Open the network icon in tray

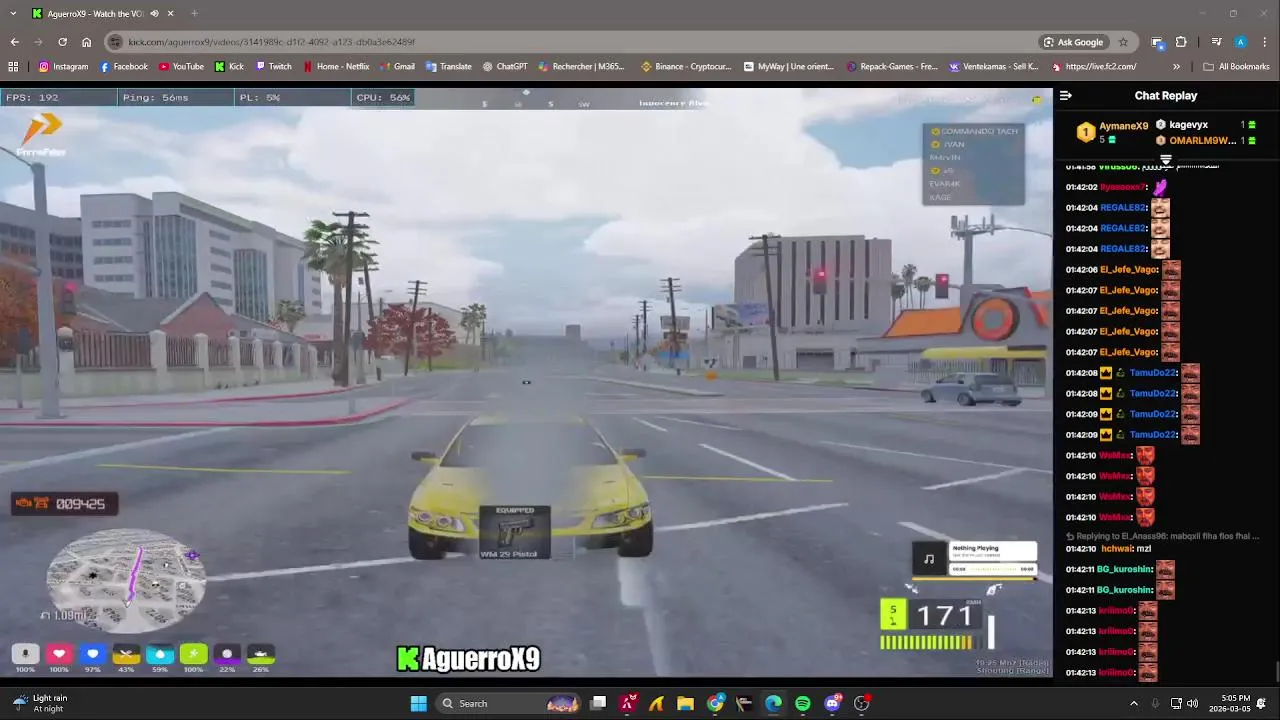[1176, 703]
